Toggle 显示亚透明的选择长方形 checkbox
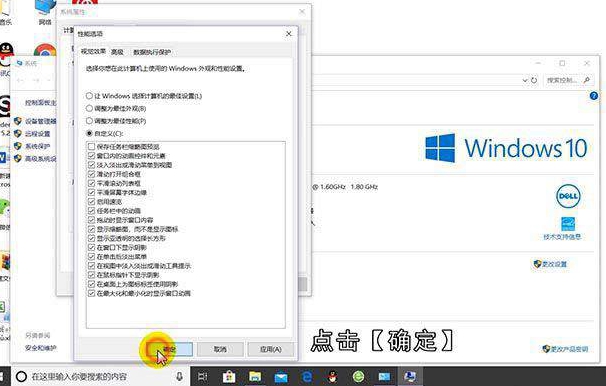The height and width of the screenshot is (386, 606). (x=92, y=238)
